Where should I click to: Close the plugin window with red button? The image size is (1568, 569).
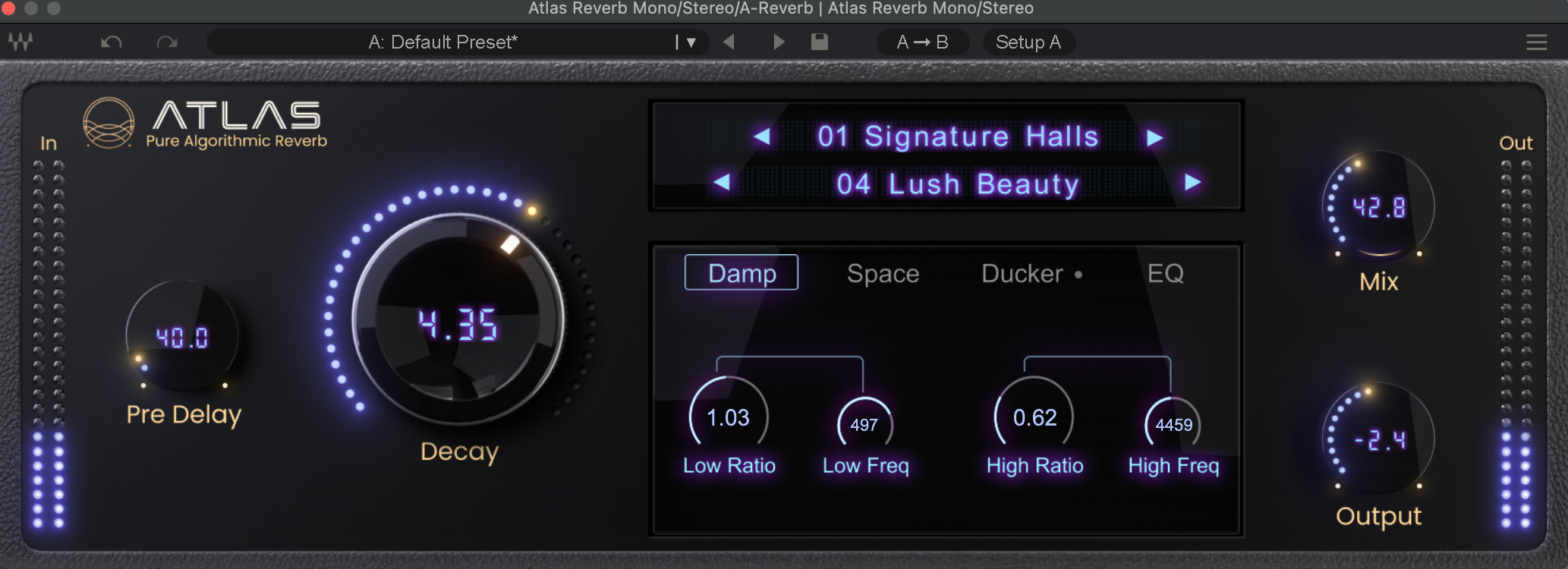click(x=8, y=8)
